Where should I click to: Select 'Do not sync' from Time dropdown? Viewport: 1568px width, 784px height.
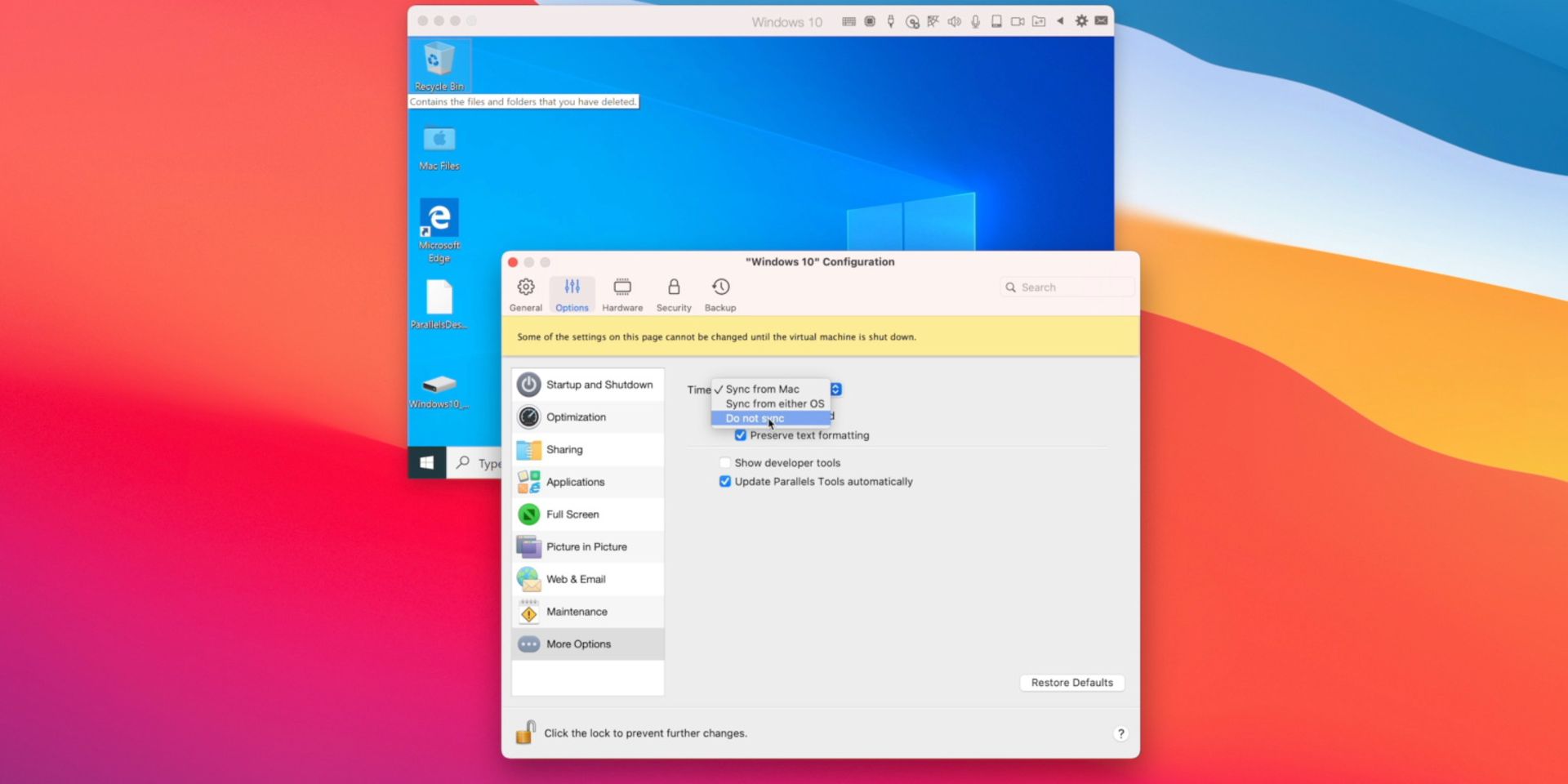point(755,418)
